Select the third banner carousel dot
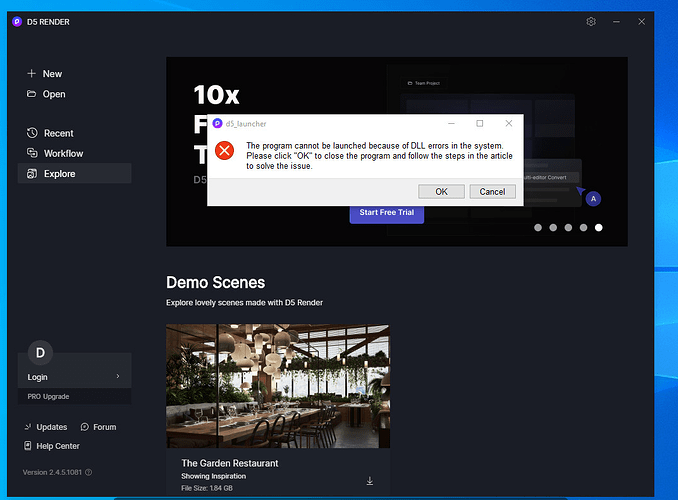 [568, 228]
